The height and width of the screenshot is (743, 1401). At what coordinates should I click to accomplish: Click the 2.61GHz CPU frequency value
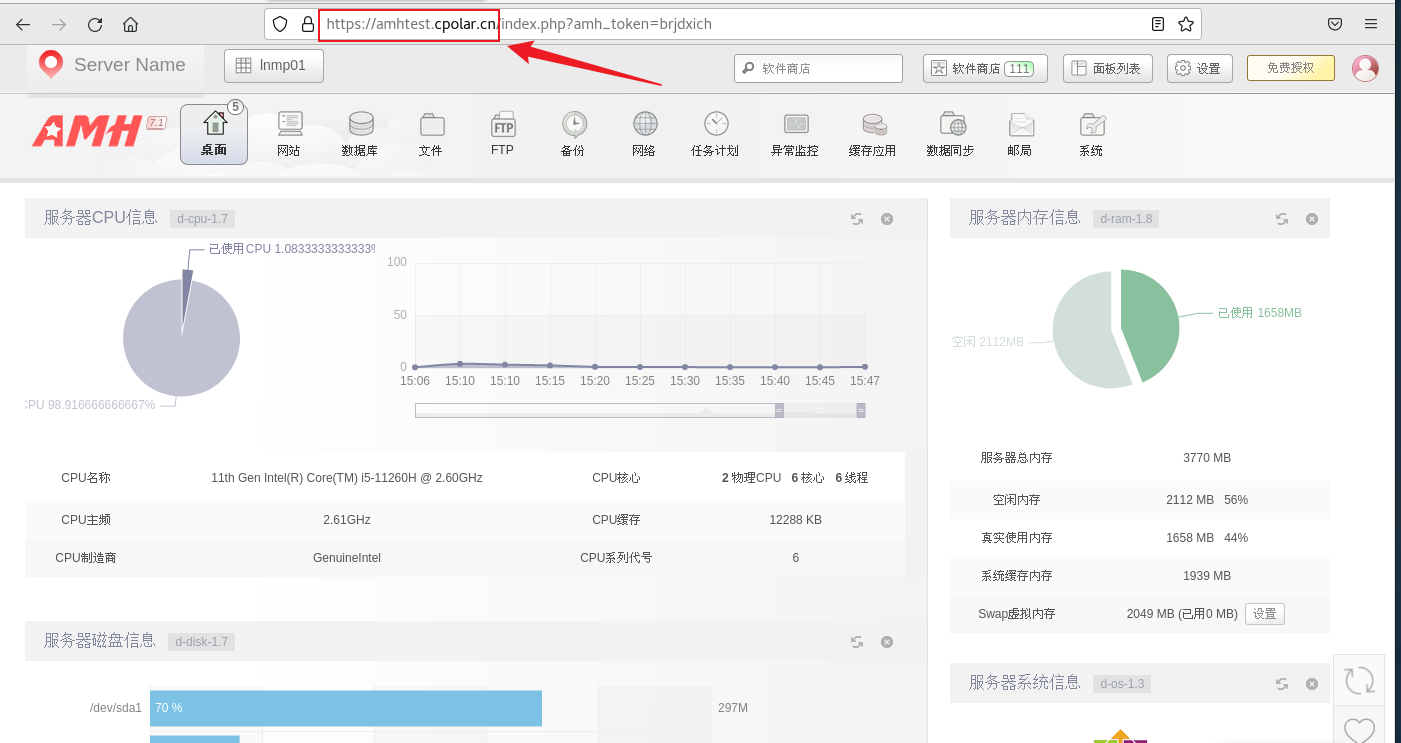[x=347, y=520]
